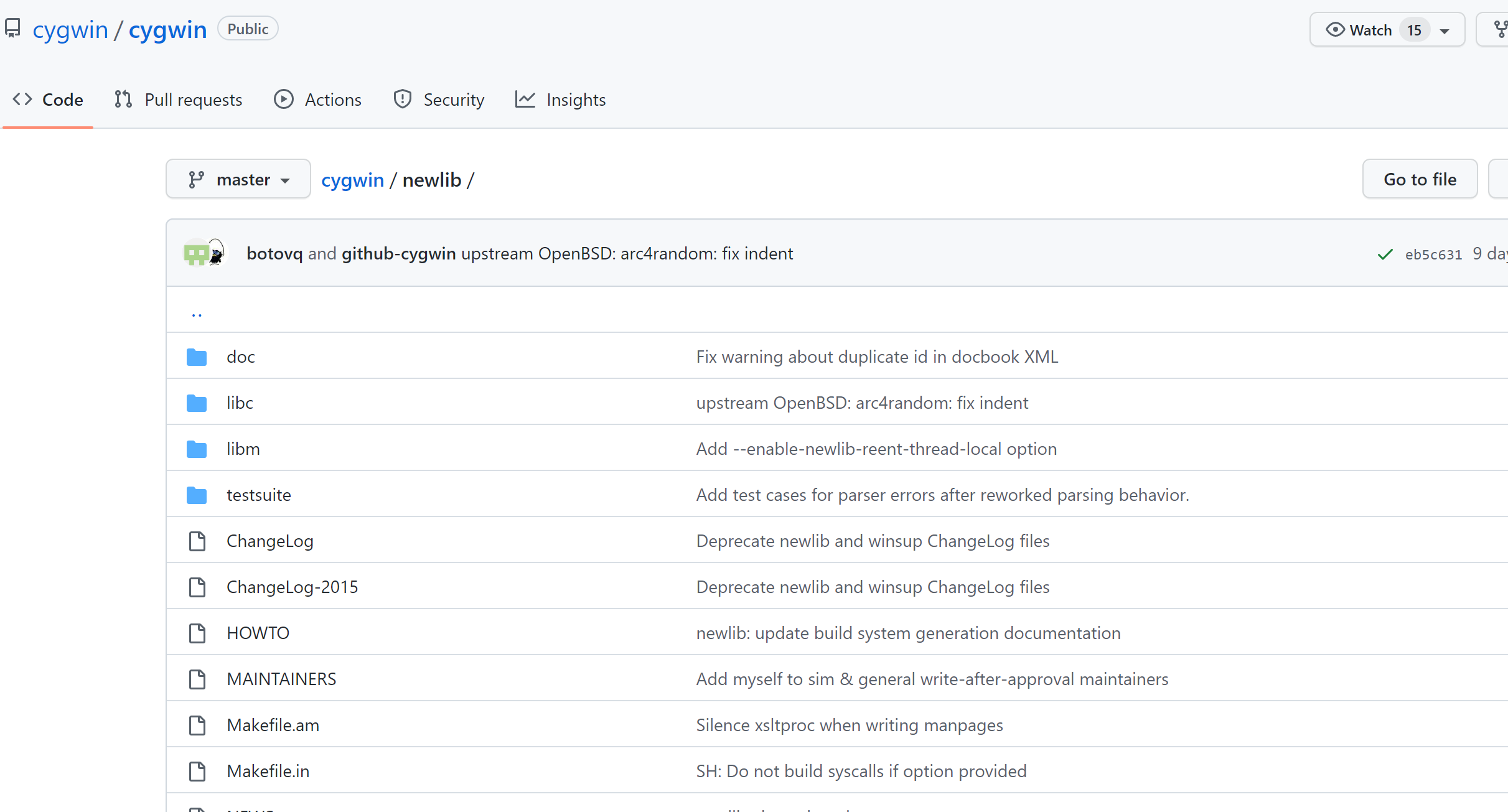This screenshot has height=812, width=1508.
Task: Click the doc folder icon
Action: 197,357
